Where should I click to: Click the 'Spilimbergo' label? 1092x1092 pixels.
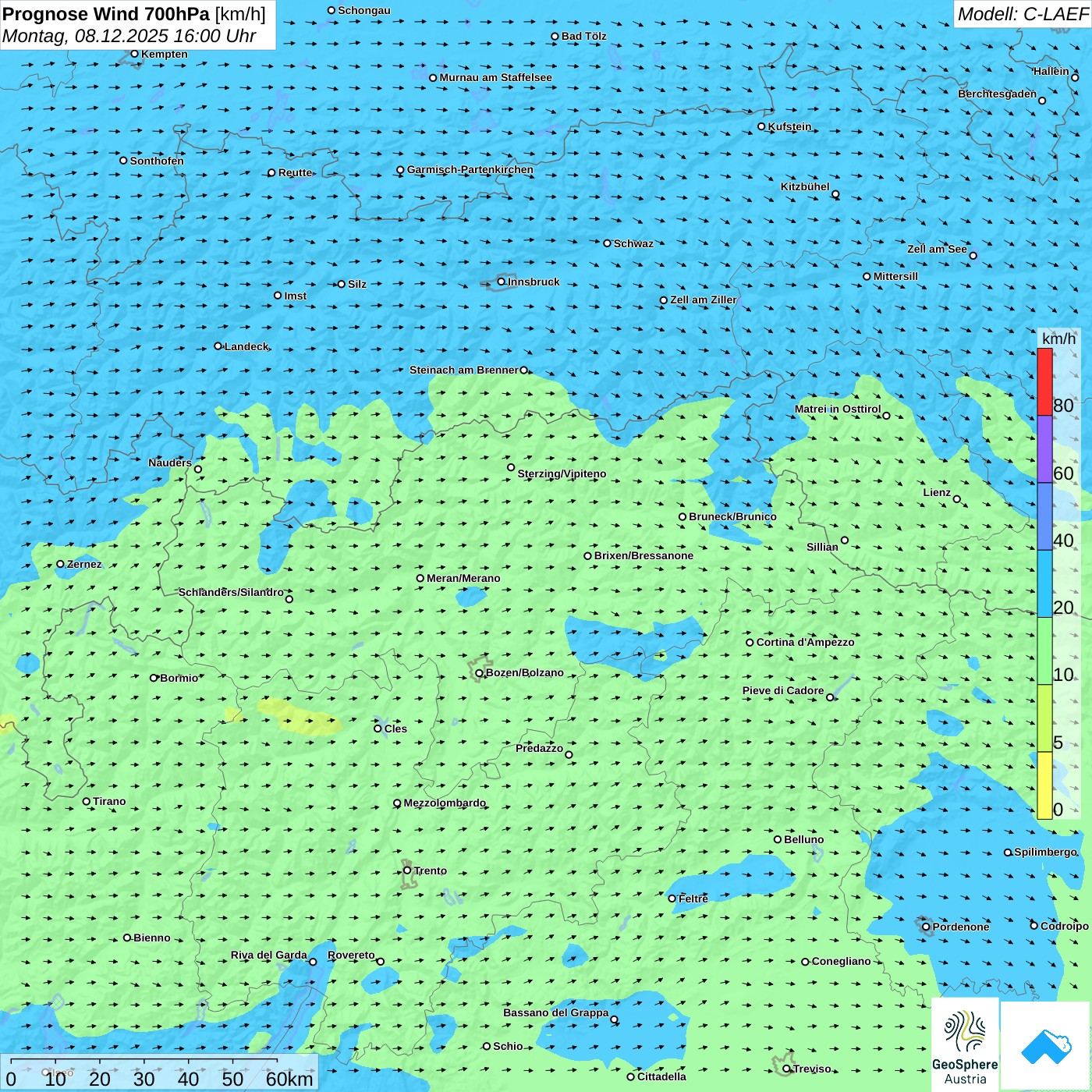[1045, 852]
